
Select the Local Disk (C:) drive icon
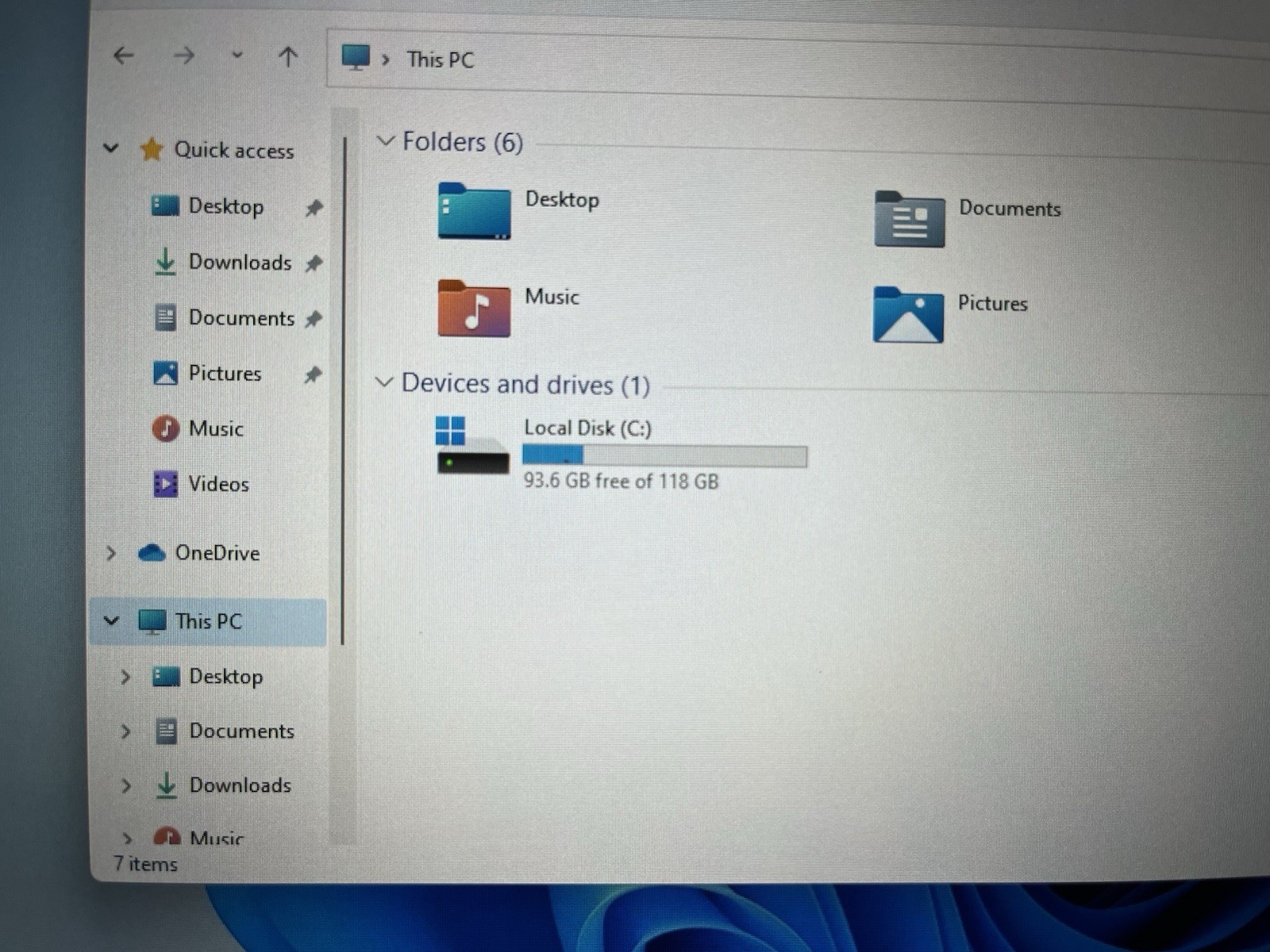tap(472, 445)
